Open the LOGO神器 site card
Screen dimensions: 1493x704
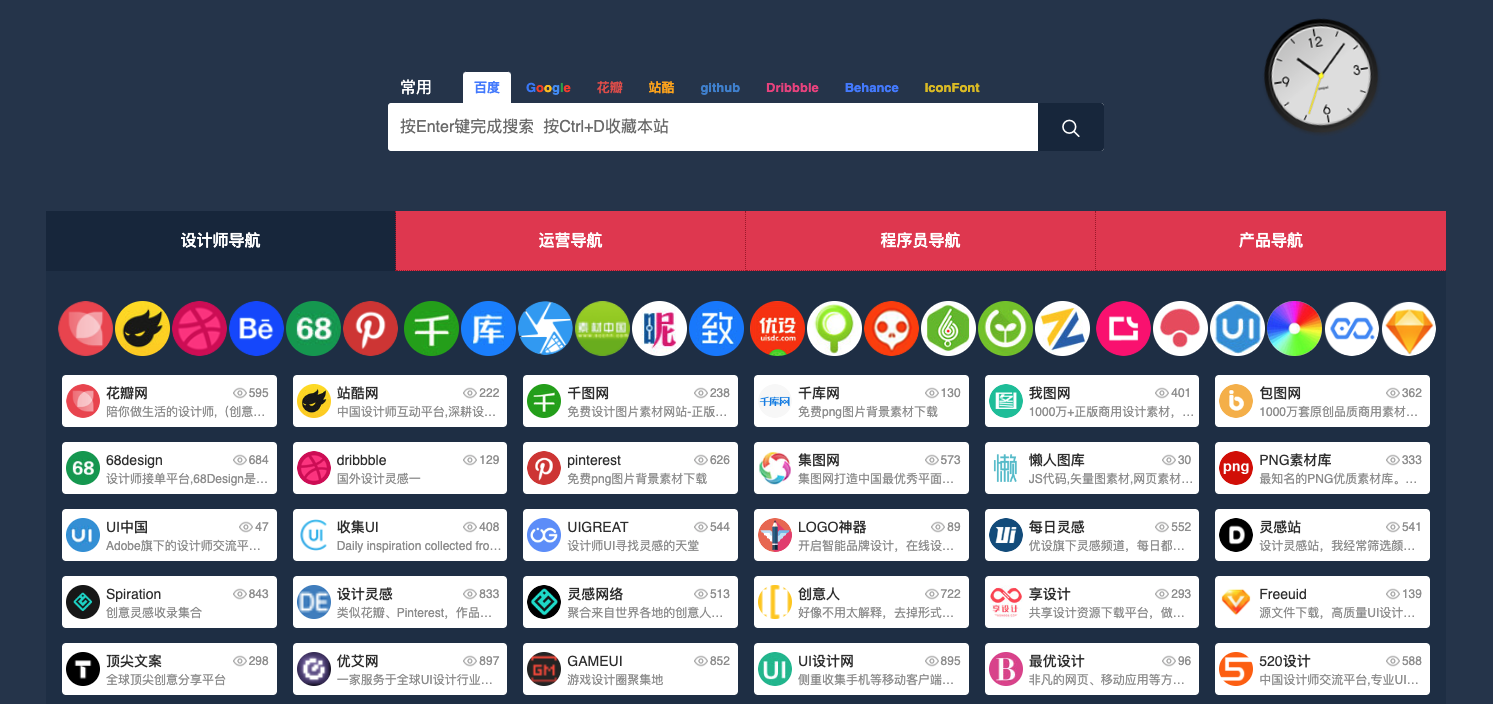(861, 535)
